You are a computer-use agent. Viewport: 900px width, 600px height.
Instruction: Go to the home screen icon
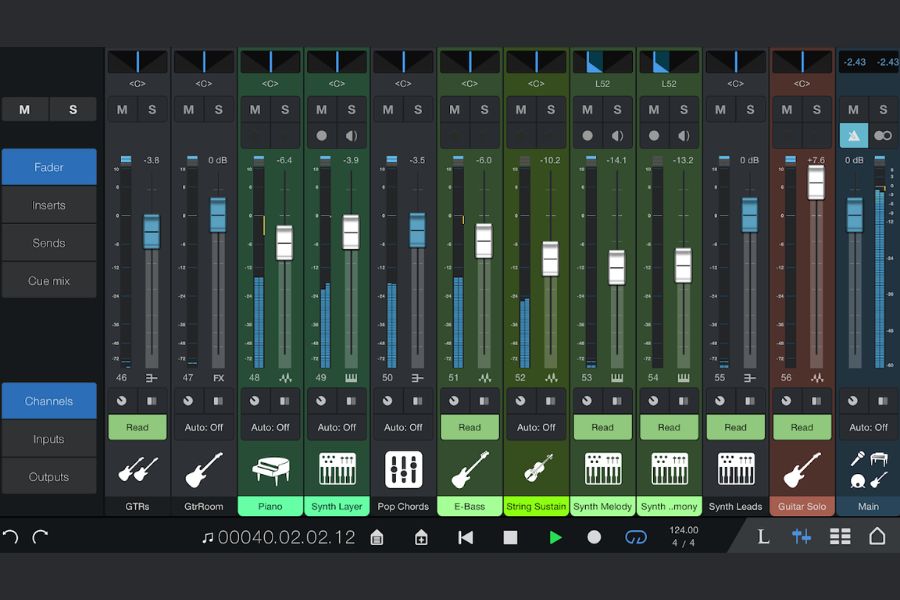pos(877,536)
